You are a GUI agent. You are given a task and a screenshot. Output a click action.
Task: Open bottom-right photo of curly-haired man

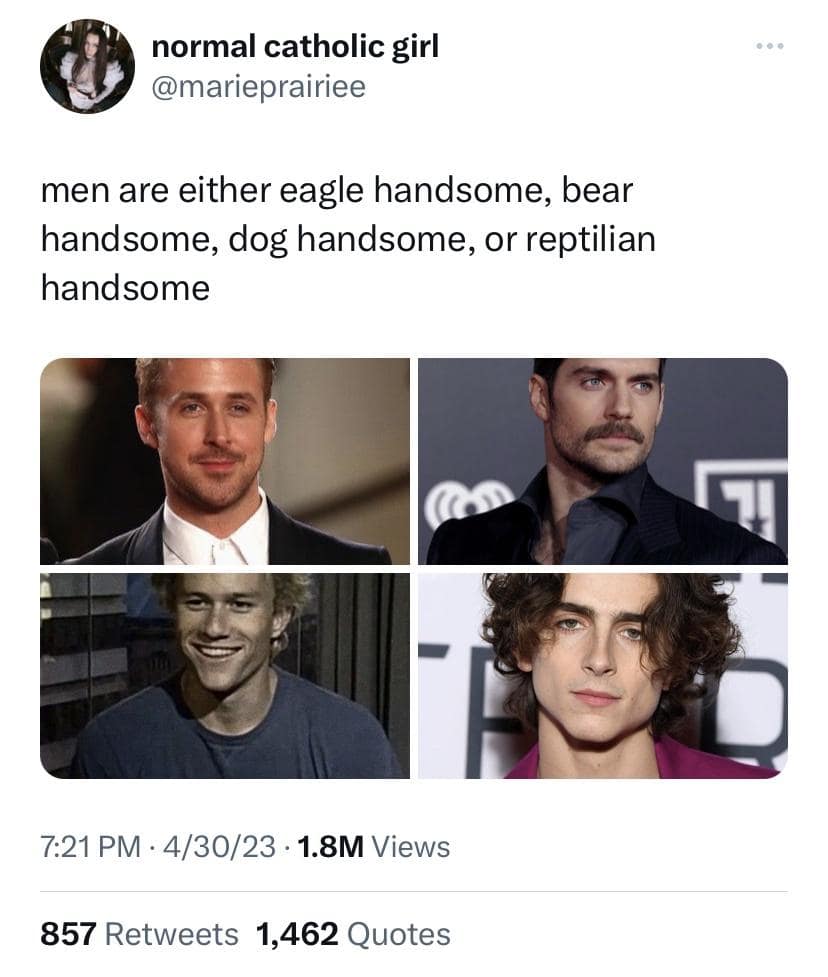pyautogui.click(x=602, y=676)
